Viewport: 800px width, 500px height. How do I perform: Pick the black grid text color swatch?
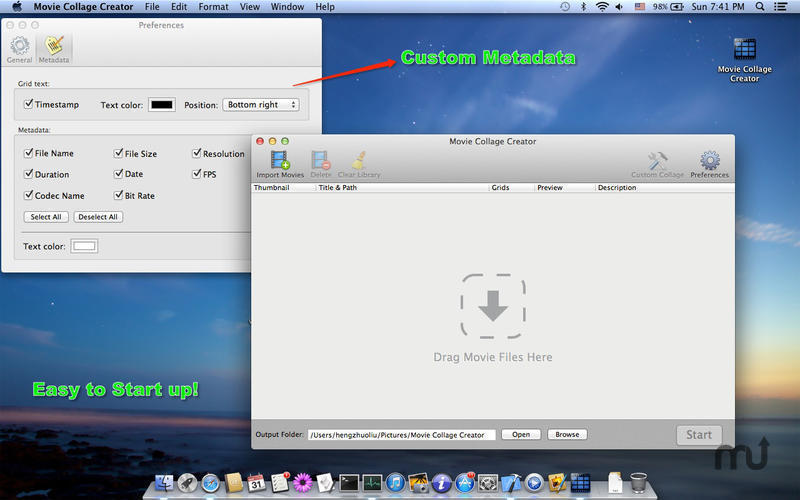(x=161, y=105)
